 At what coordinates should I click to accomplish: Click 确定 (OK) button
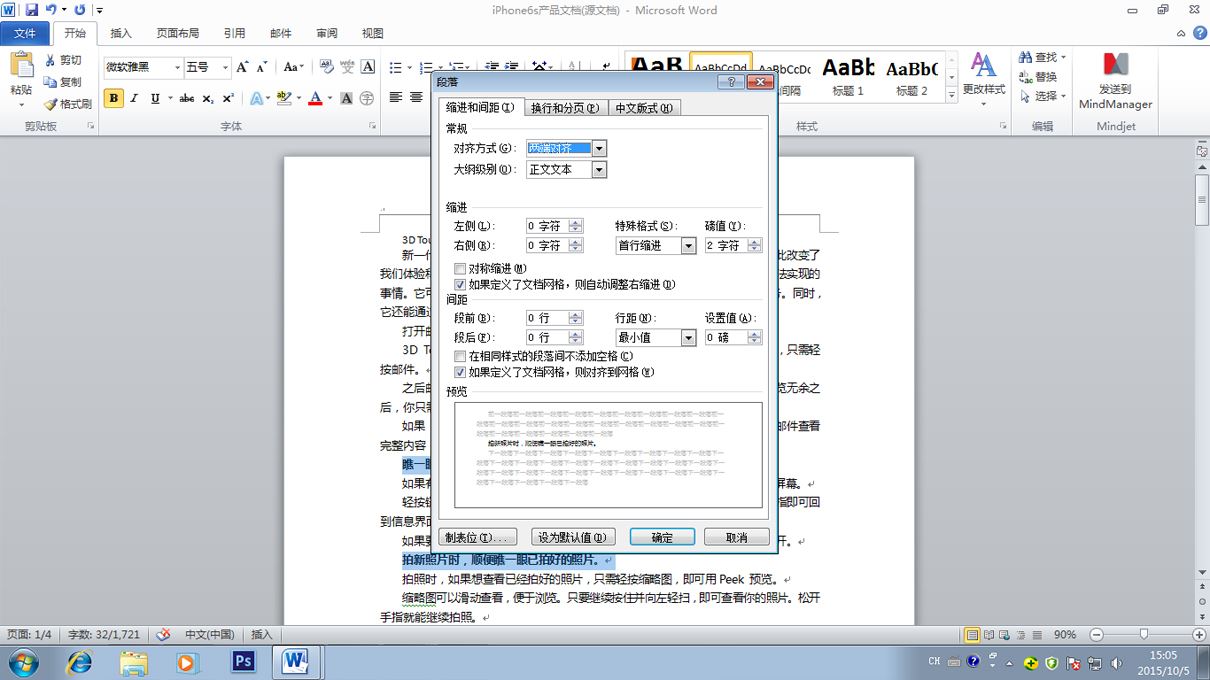(x=662, y=537)
